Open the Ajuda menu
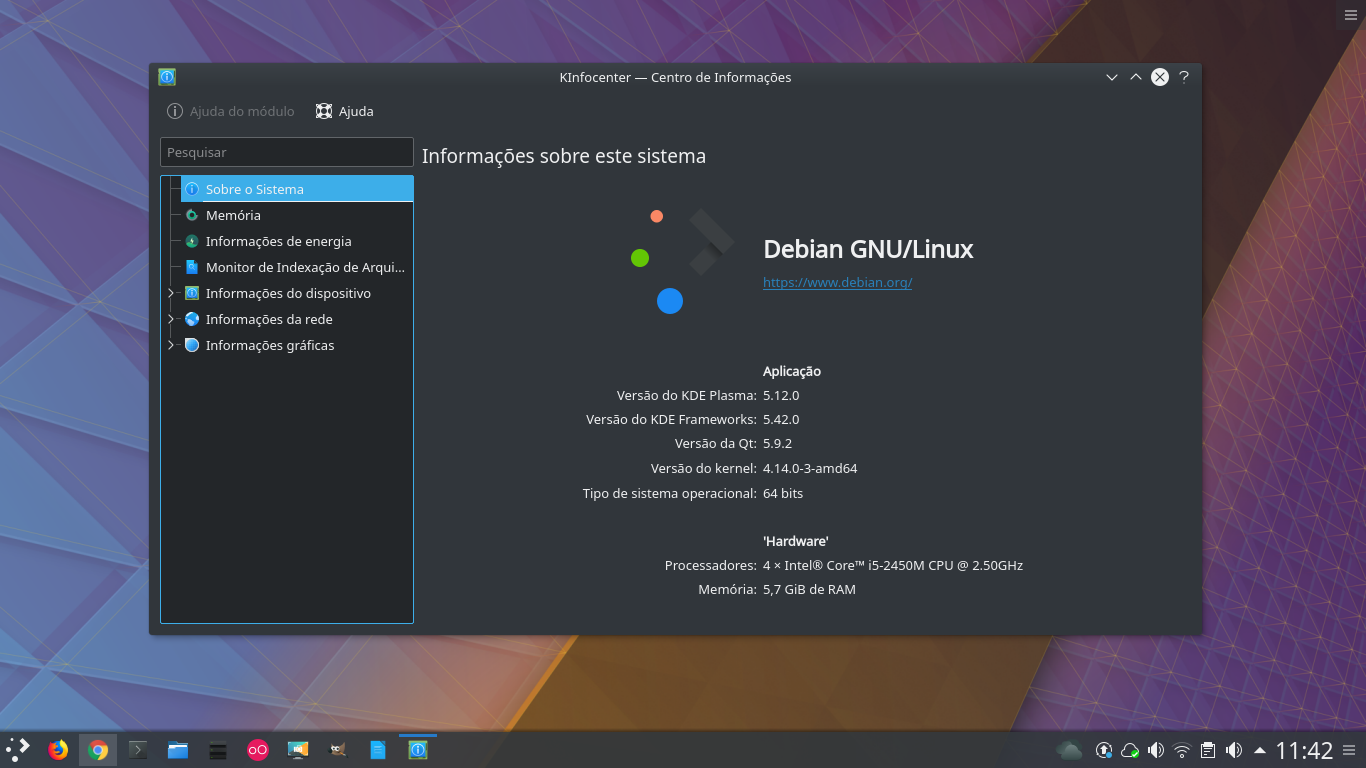The image size is (1366, 768). pos(344,111)
